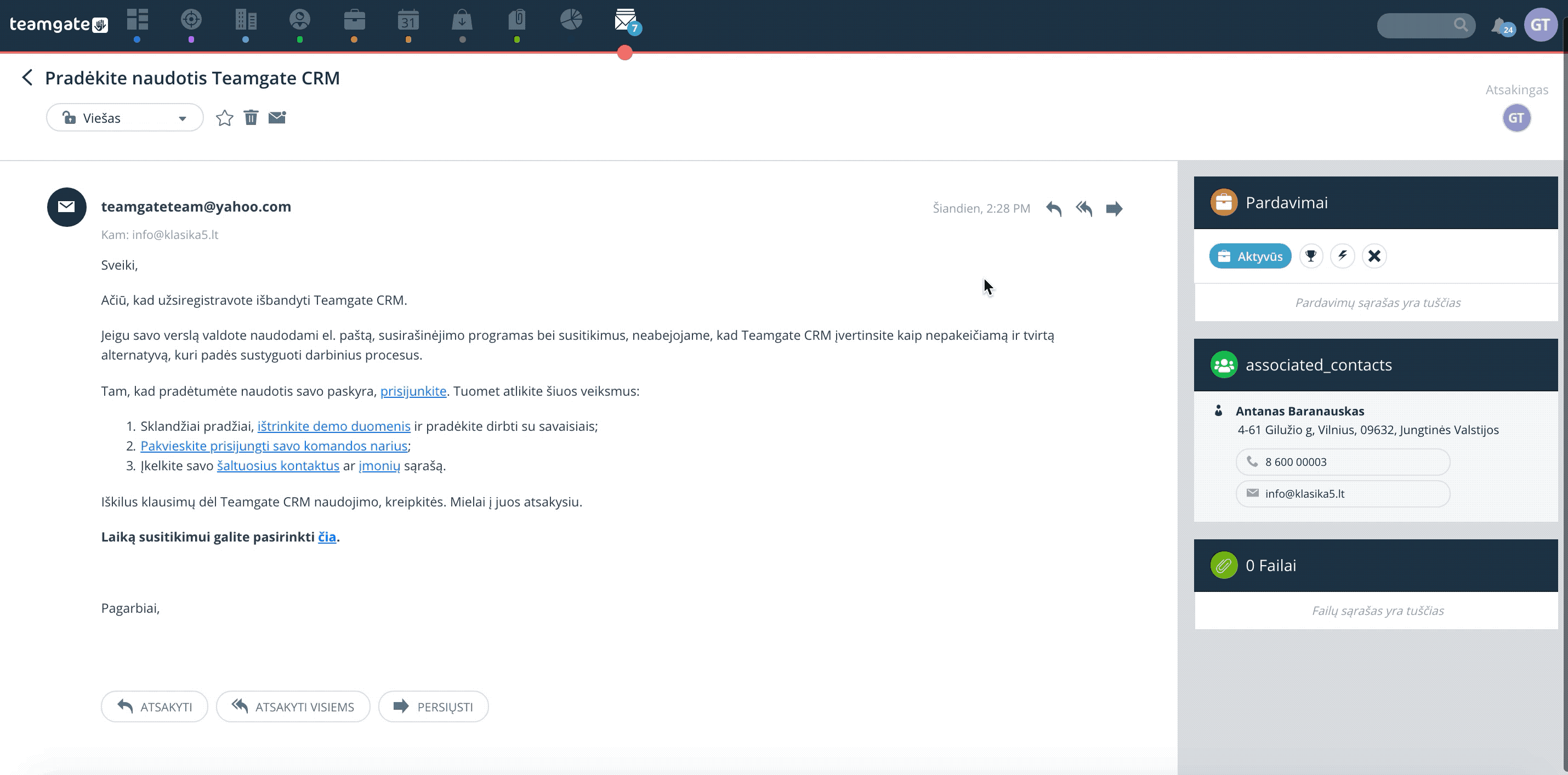The width and height of the screenshot is (1568, 775).
Task: Go back using the arrow beside the title
Action: click(x=27, y=78)
